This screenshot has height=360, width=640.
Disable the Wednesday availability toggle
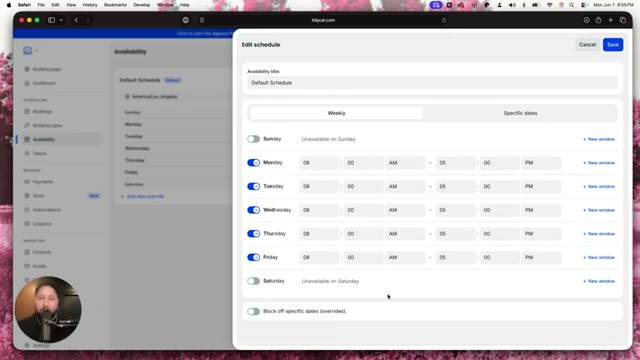pyautogui.click(x=253, y=210)
